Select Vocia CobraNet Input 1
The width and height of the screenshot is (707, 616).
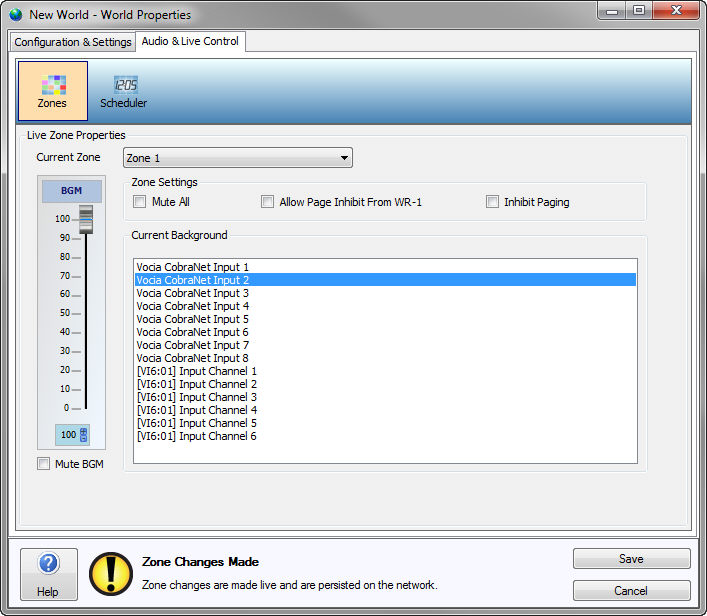193,267
